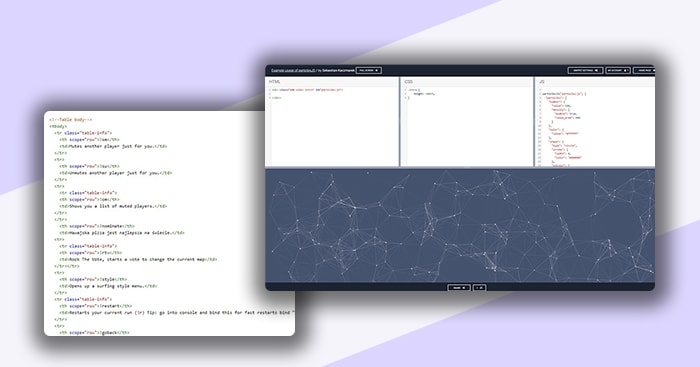Select the JS panel header
The width and height of the screenshot is (700, 367).
point(595,82)
